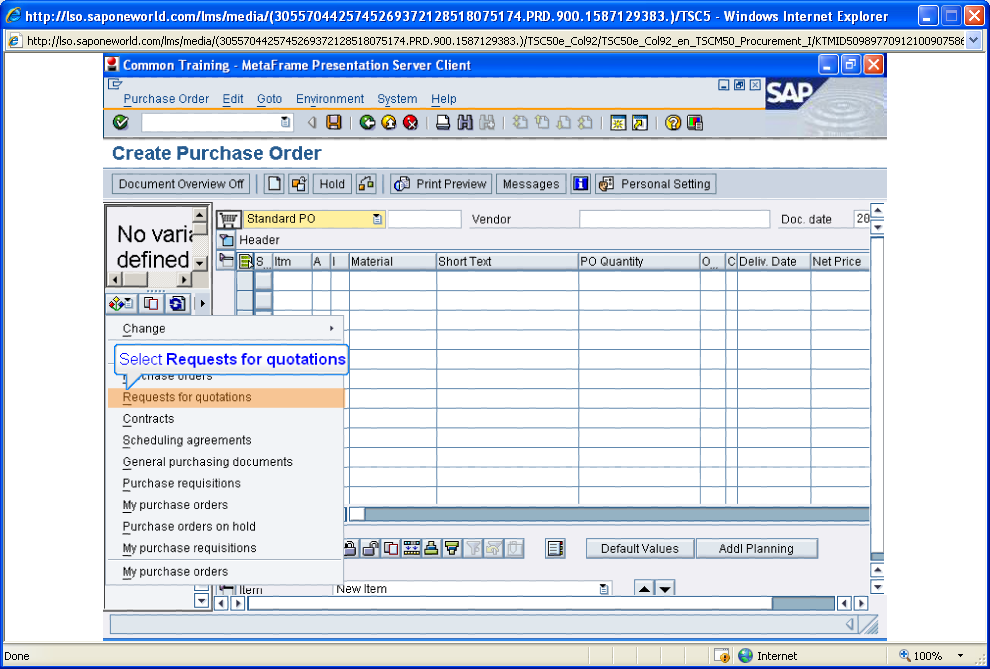Click the blue Information icon
Image resolution: width=990 pixels, height=669 pixels.
580,184
